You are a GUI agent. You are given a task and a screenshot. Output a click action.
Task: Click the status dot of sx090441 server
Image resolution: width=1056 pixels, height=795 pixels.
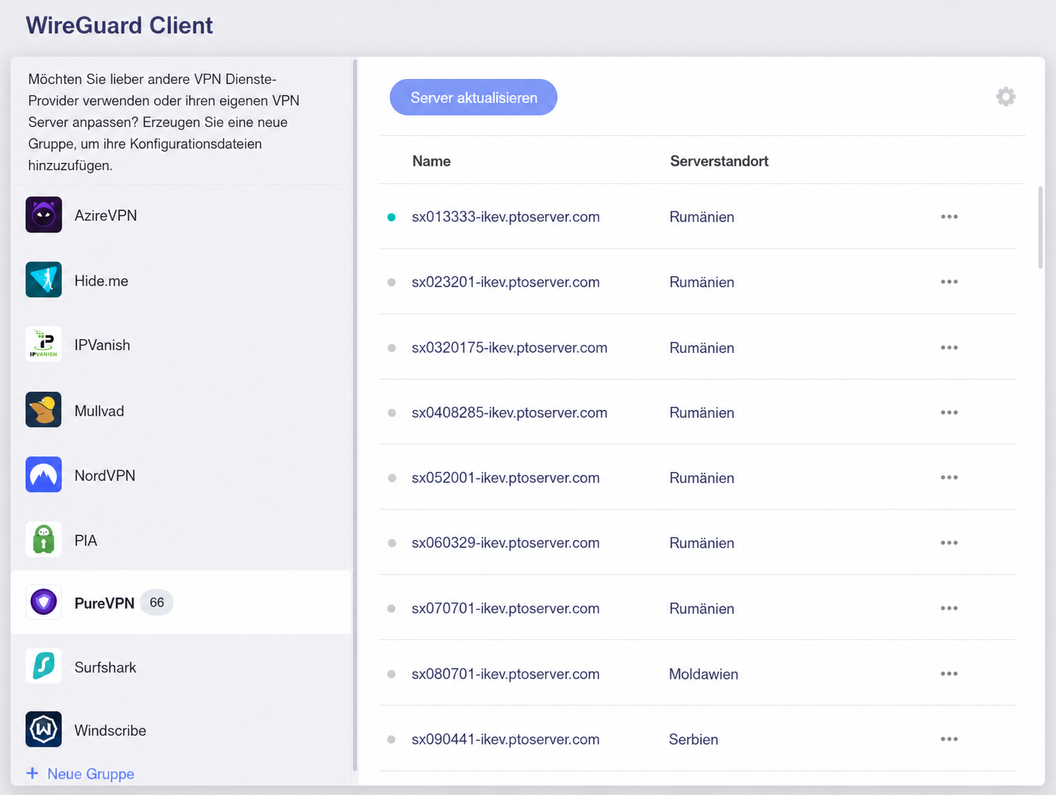pos(391,739)
